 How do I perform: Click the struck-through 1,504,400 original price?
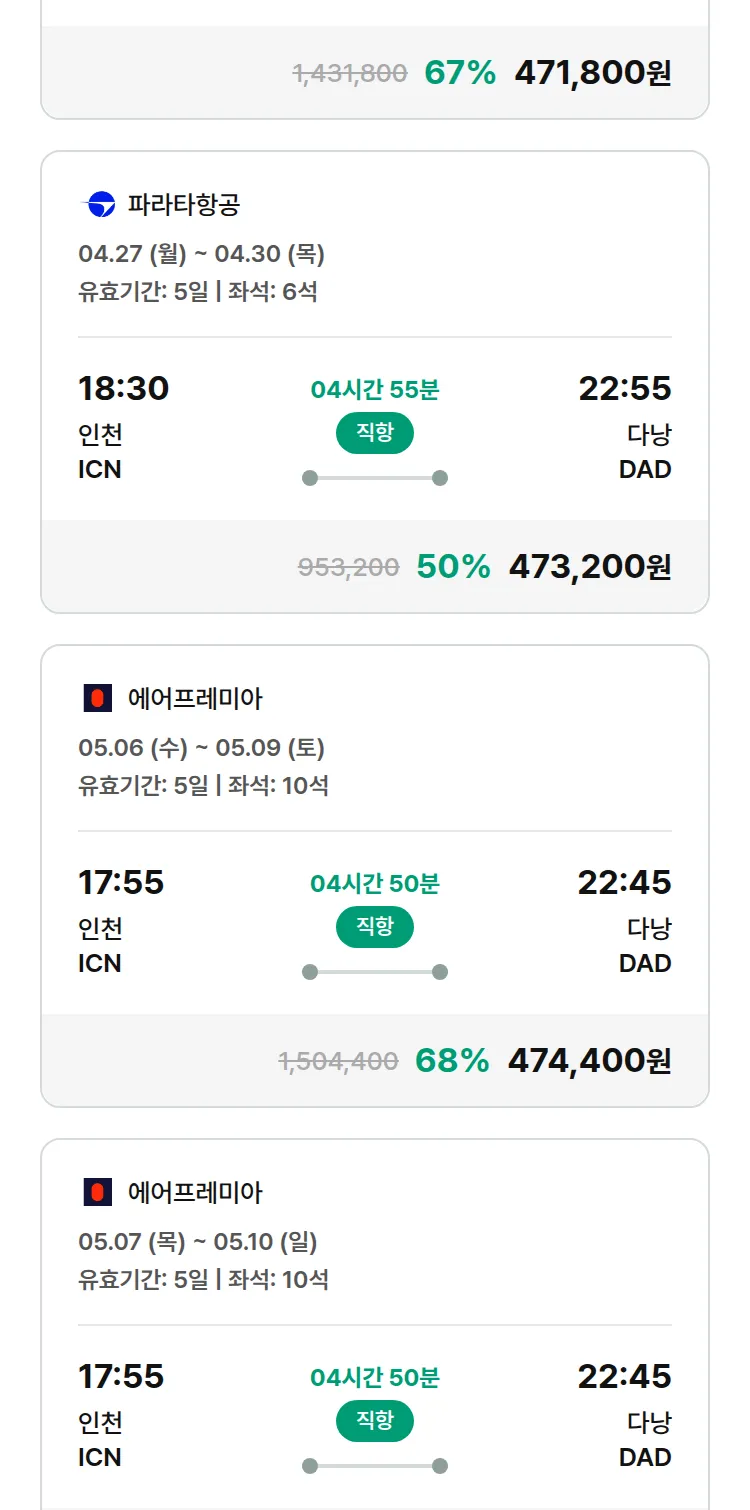point(338,1062)
